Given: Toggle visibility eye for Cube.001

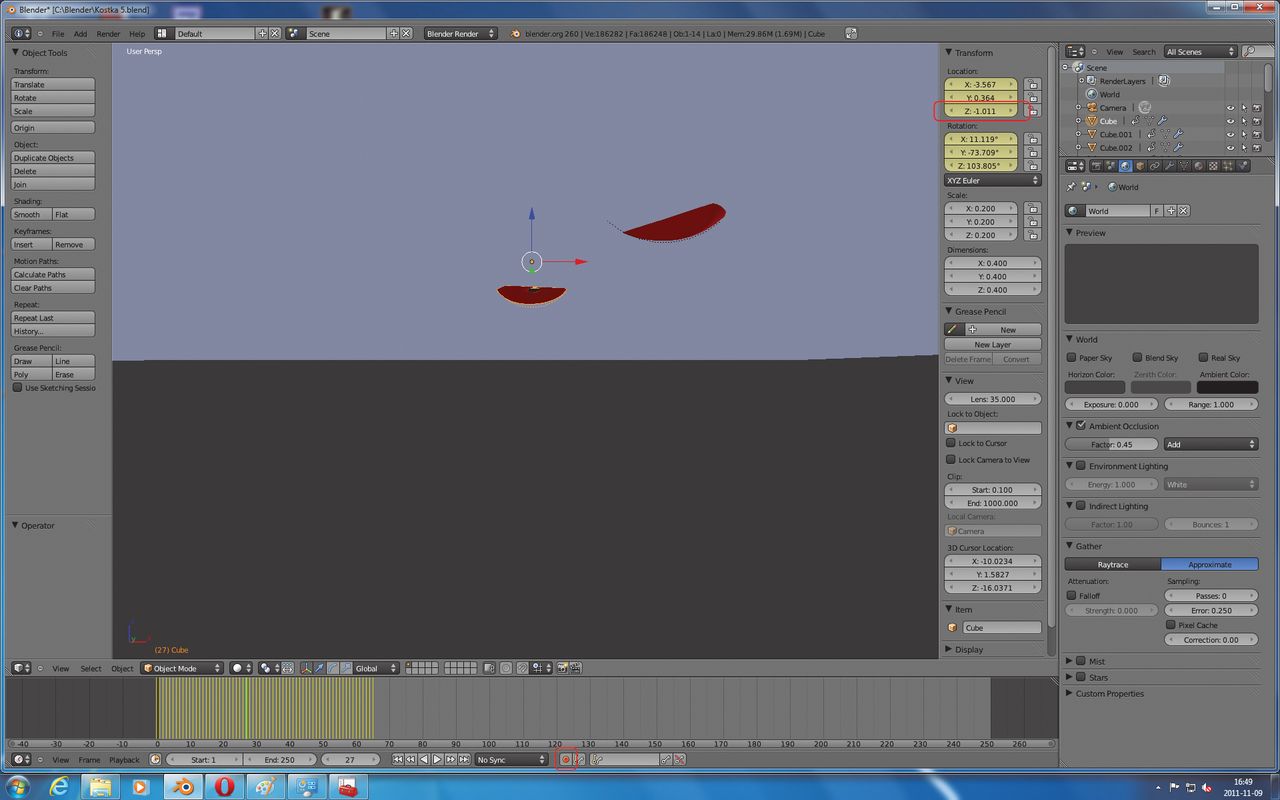Looking at the screenshot, I should (x=1230, y=134).
